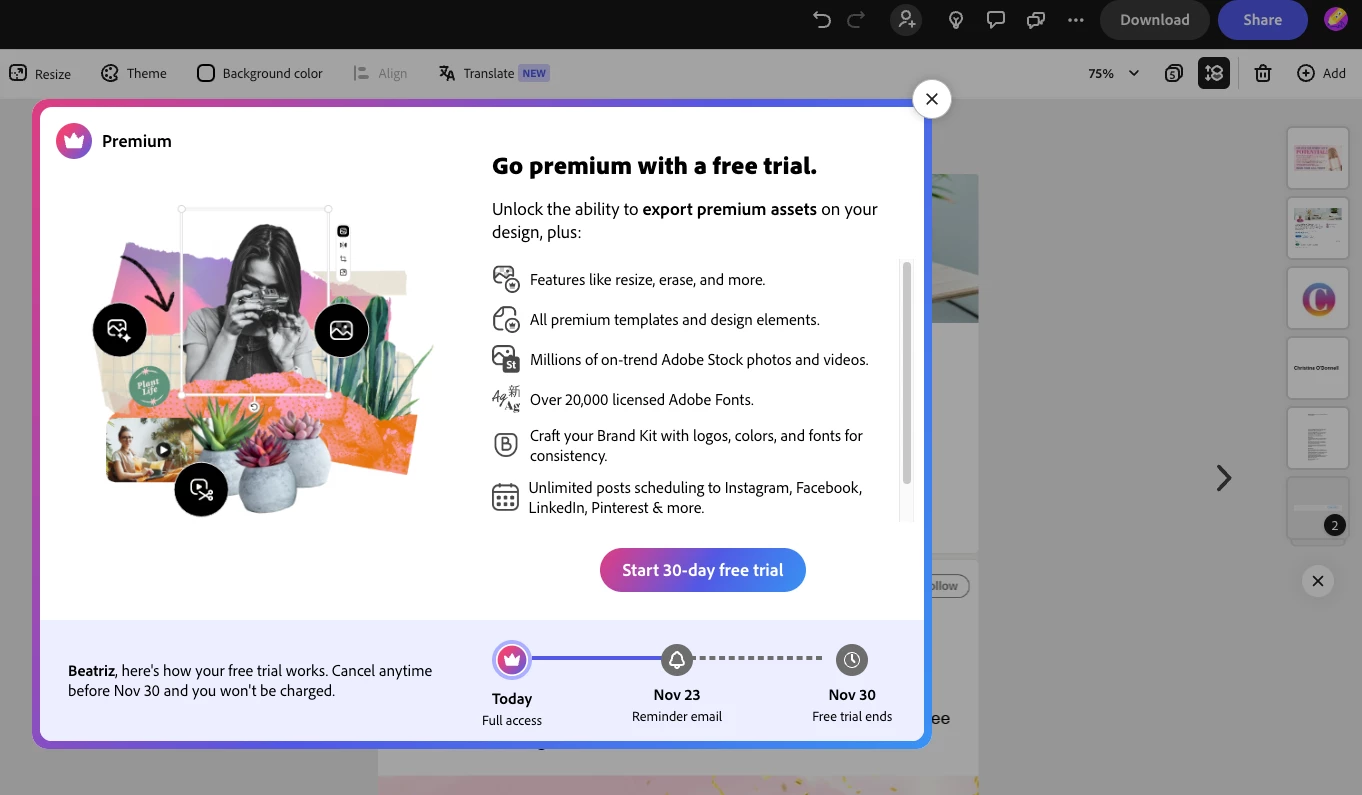The image size is (1362, 795).
Task: Click the Premium crown logo icon
Action: 74,141
